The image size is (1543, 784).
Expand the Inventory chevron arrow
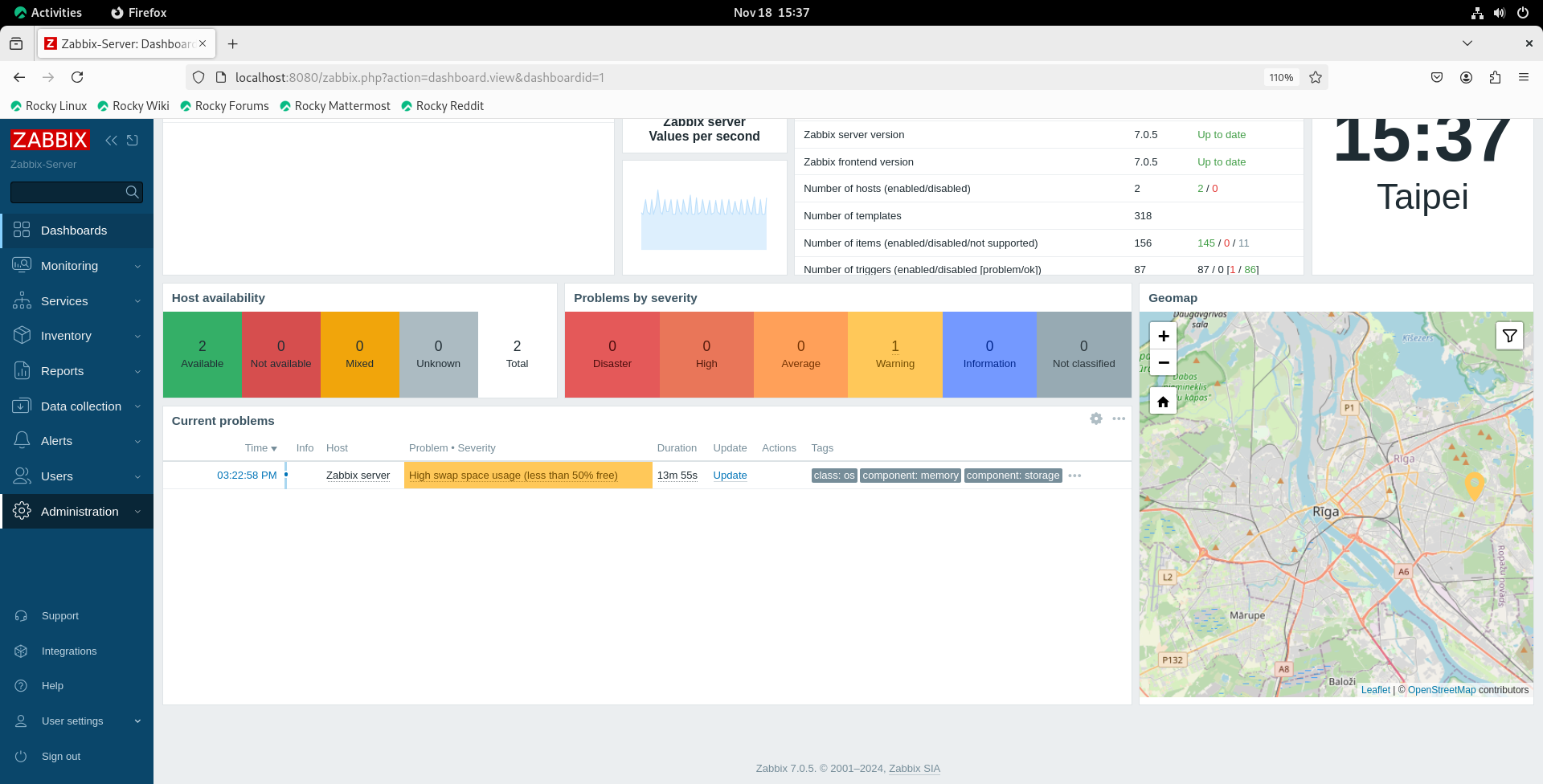pos(137,337)
